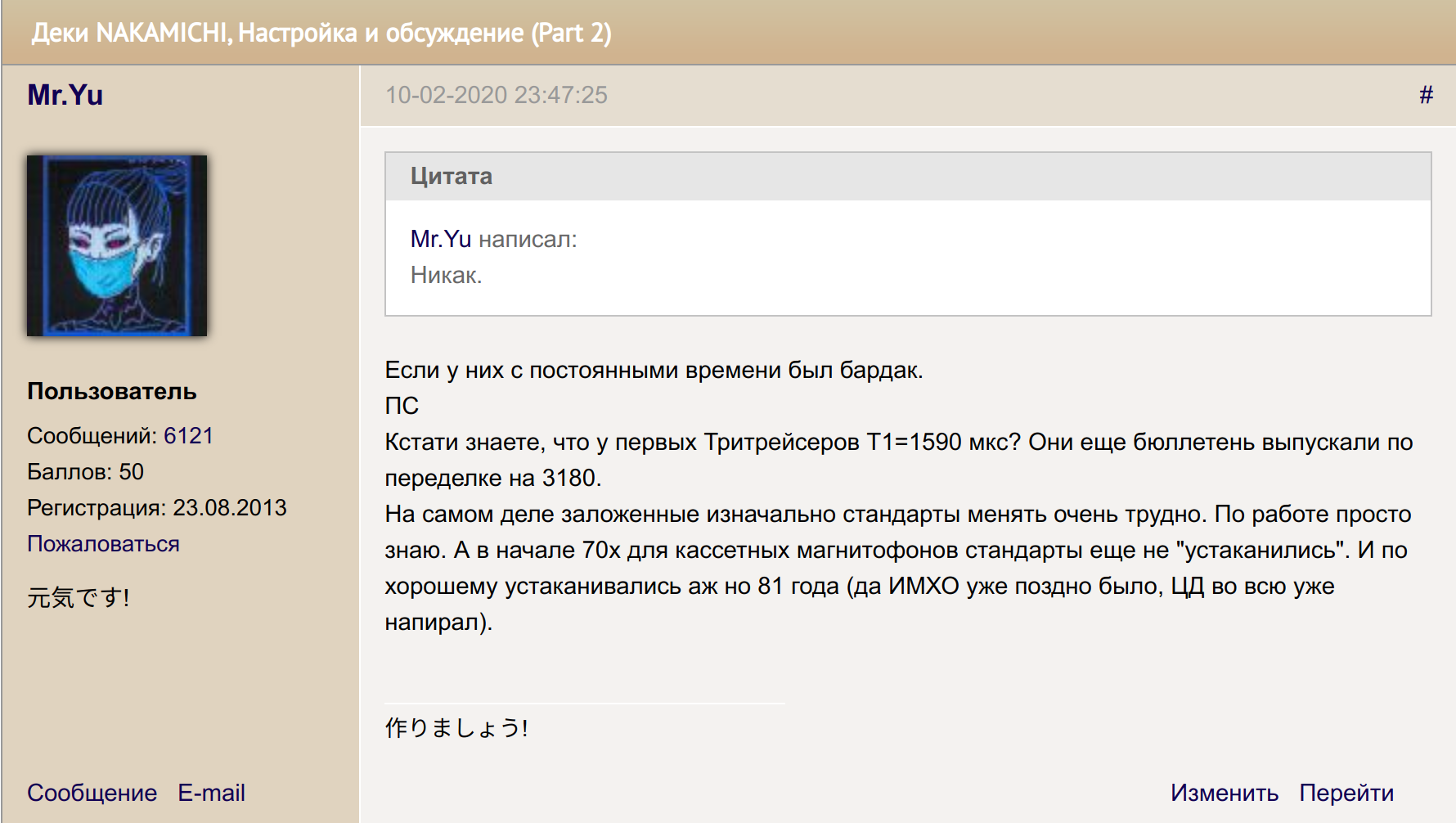Open Mr.Yu profile from sidebar username
The height and width of the screenshot is (823, 1456).
click(65, 95)
